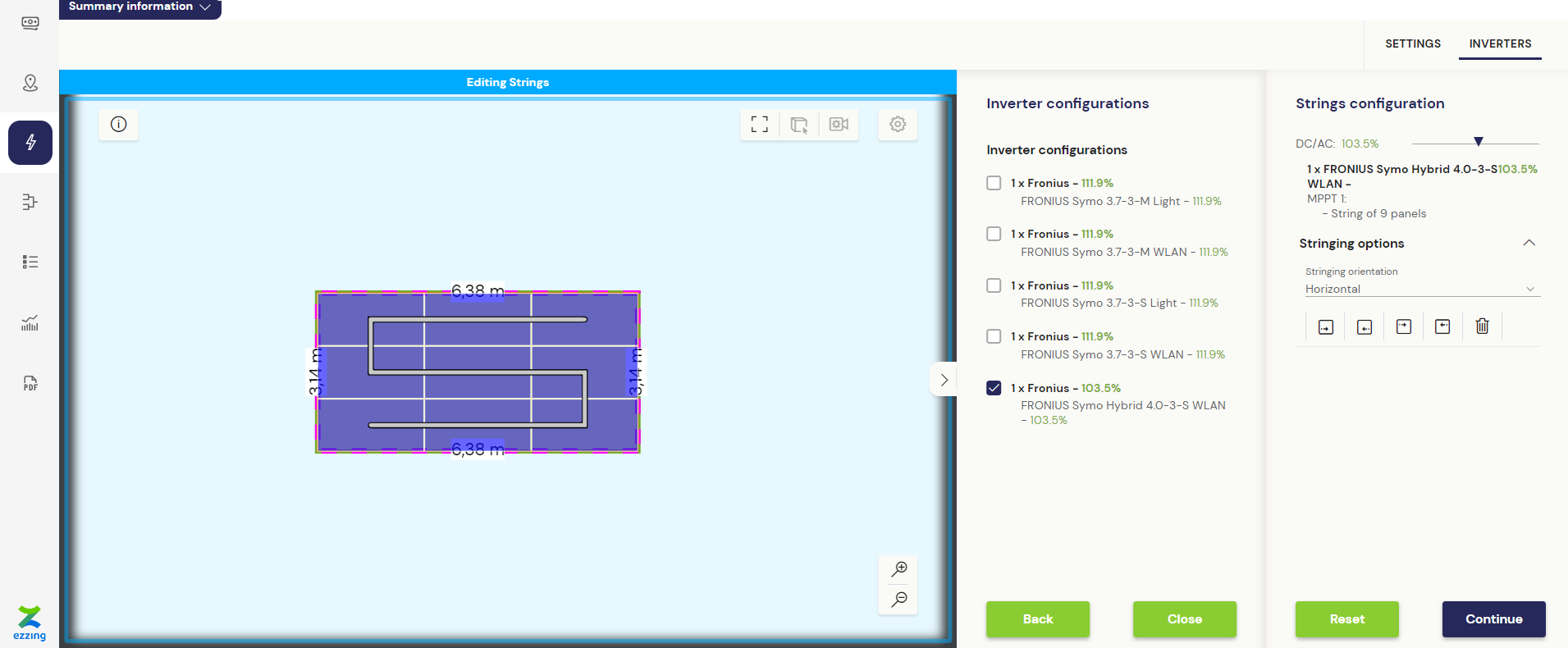Click the ezzing logo
Screen dimensions: 1568x648
[30, 623]
